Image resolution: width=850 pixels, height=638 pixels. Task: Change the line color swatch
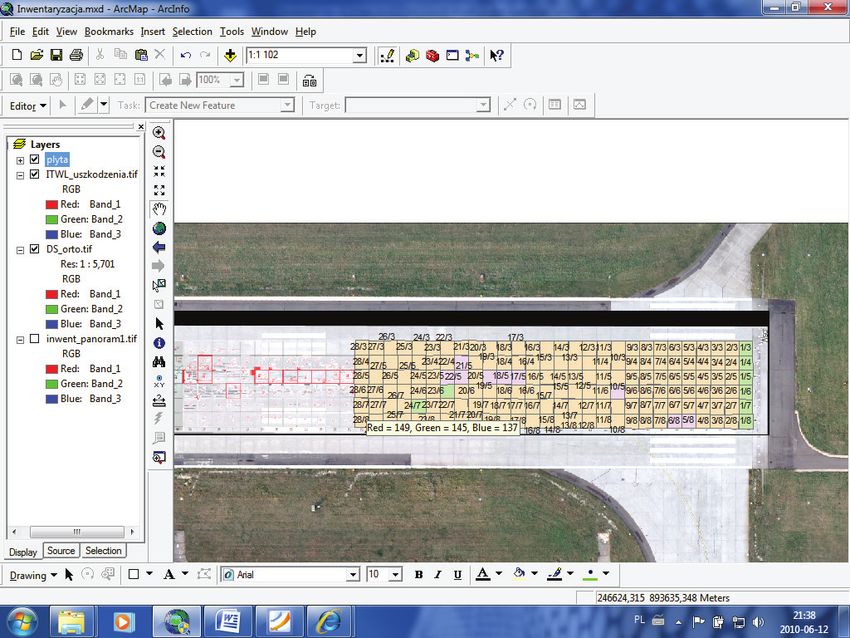pyautogui.click(x=555, y=575)
